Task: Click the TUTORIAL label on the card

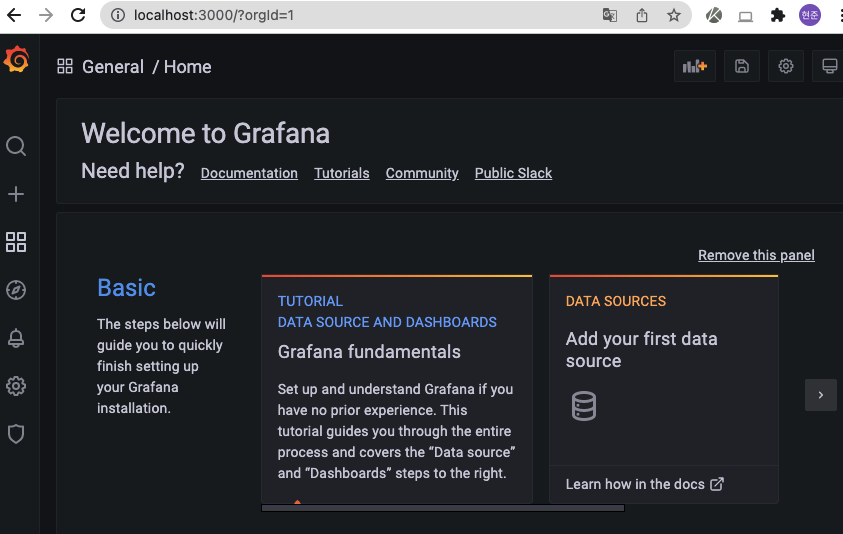Action: (x=310, y=301)
